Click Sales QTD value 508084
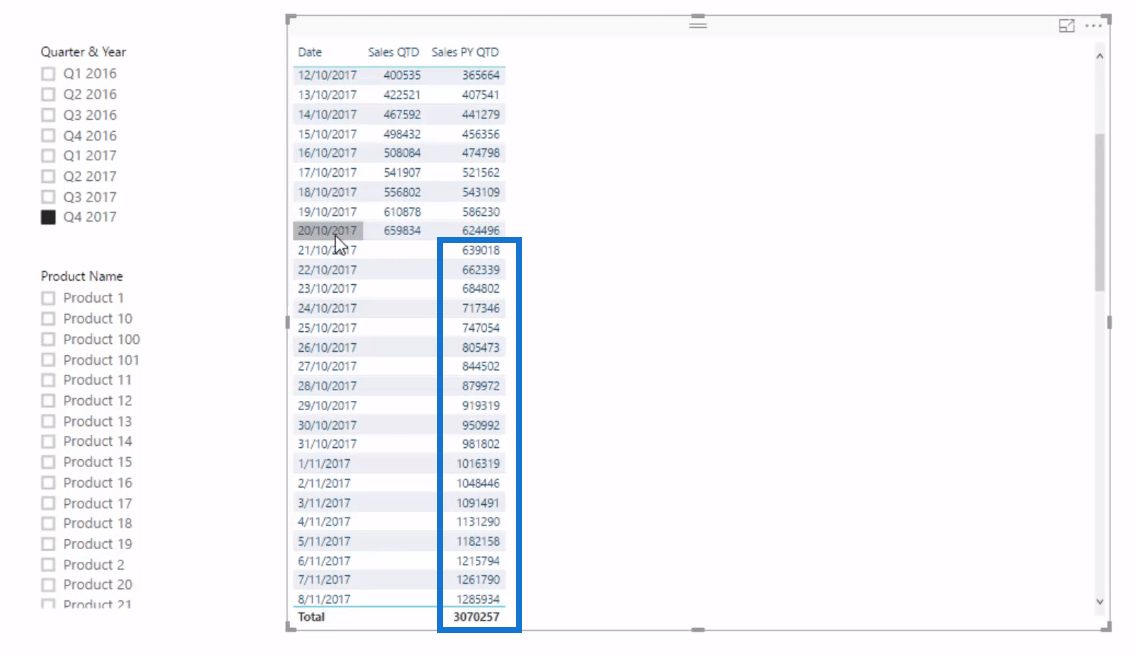1138x655 pixels. [402, 152]
